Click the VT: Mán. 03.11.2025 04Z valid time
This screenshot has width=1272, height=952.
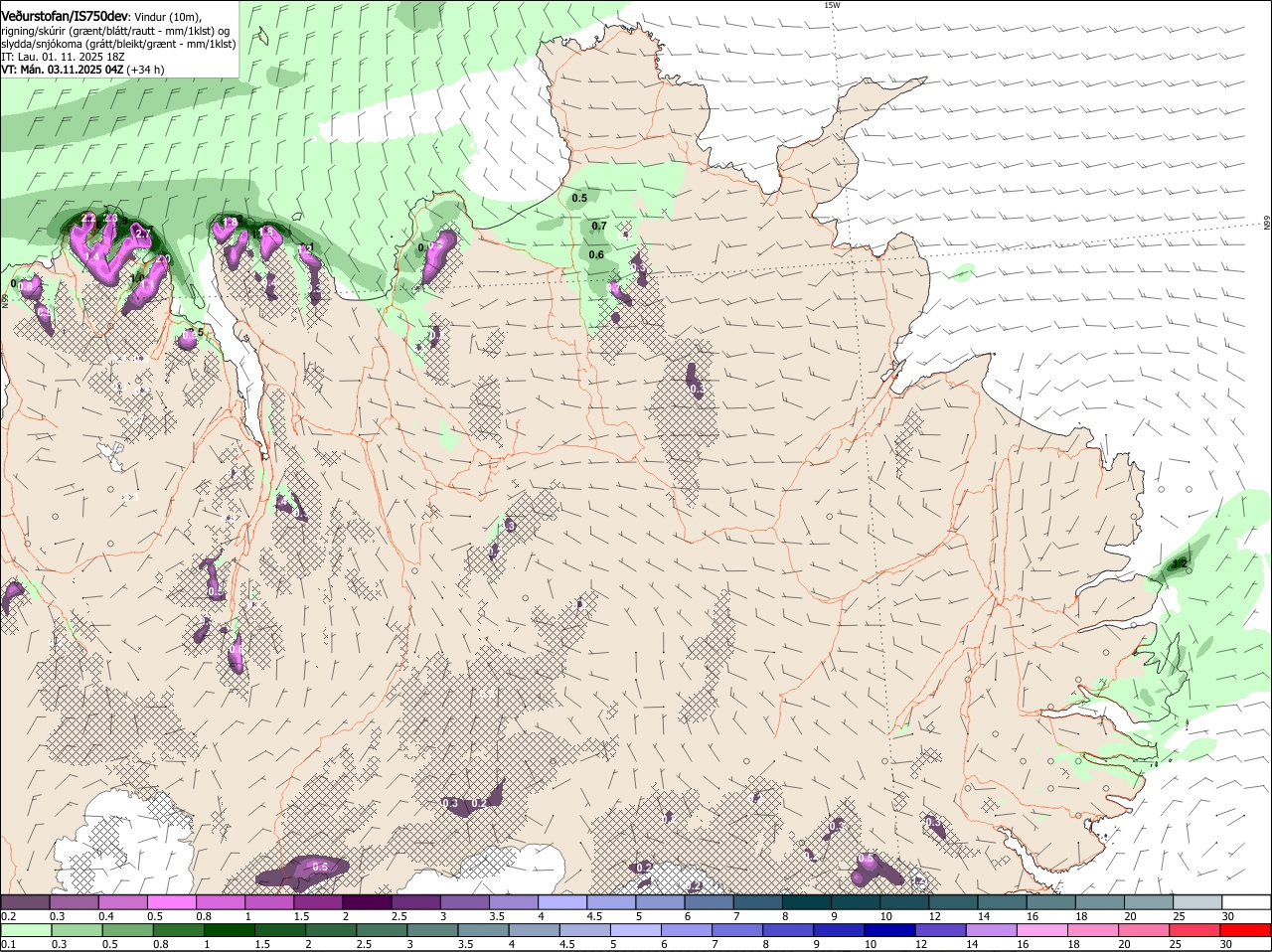point(63,70)
